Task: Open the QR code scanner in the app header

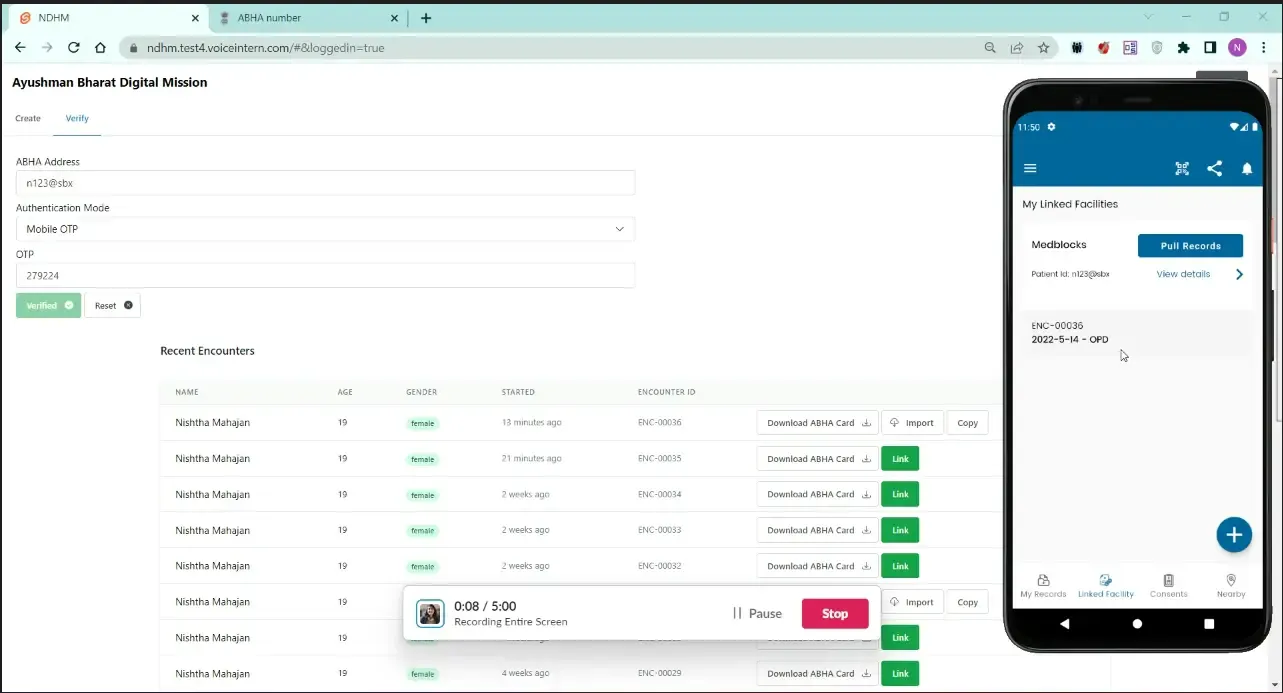Action: [x=1181, y=168]
